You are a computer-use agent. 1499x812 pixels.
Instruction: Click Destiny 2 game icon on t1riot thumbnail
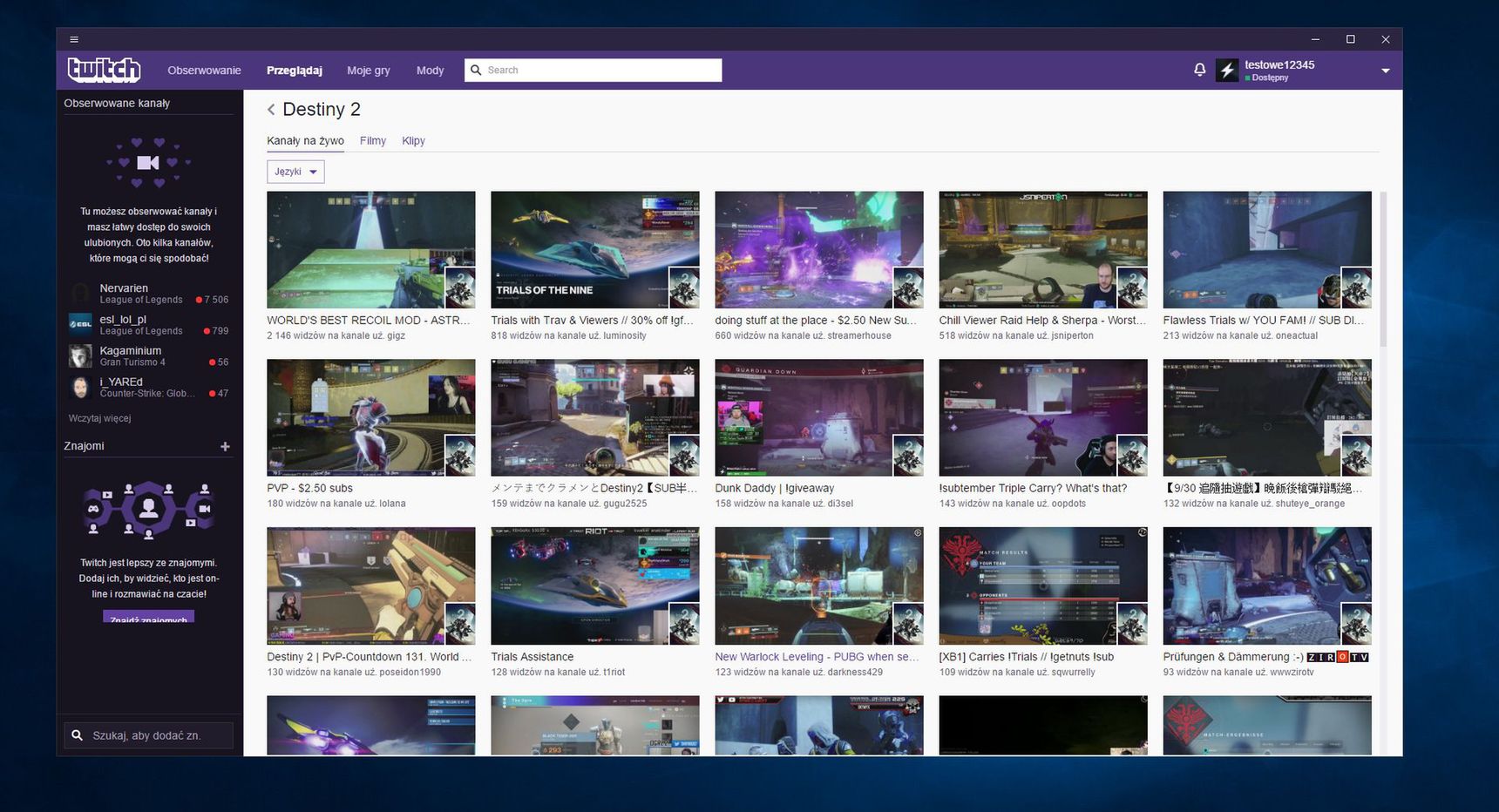point(684,624)
